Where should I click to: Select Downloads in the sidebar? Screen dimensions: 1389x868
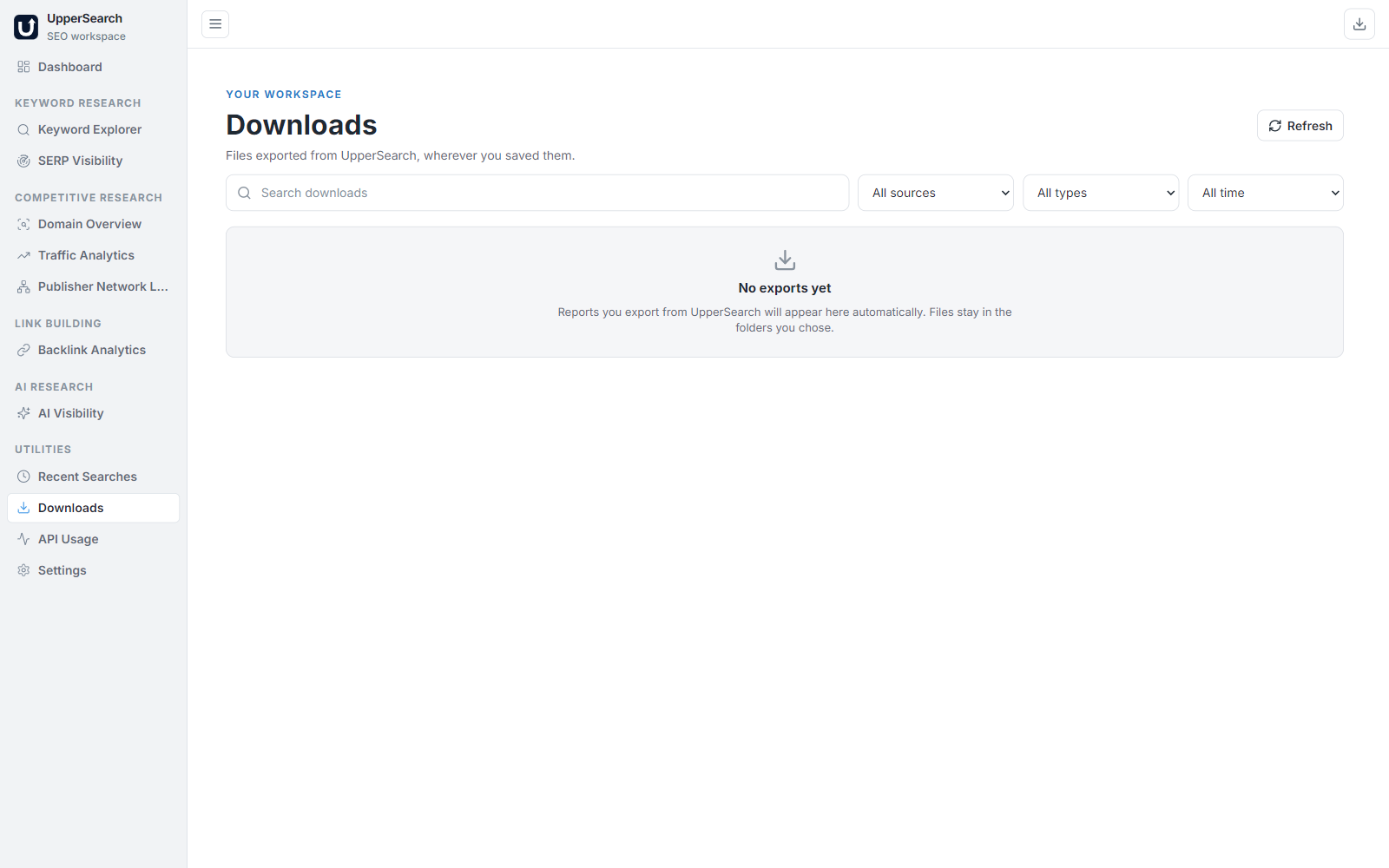pyautogui.click(x=94, y=508)
